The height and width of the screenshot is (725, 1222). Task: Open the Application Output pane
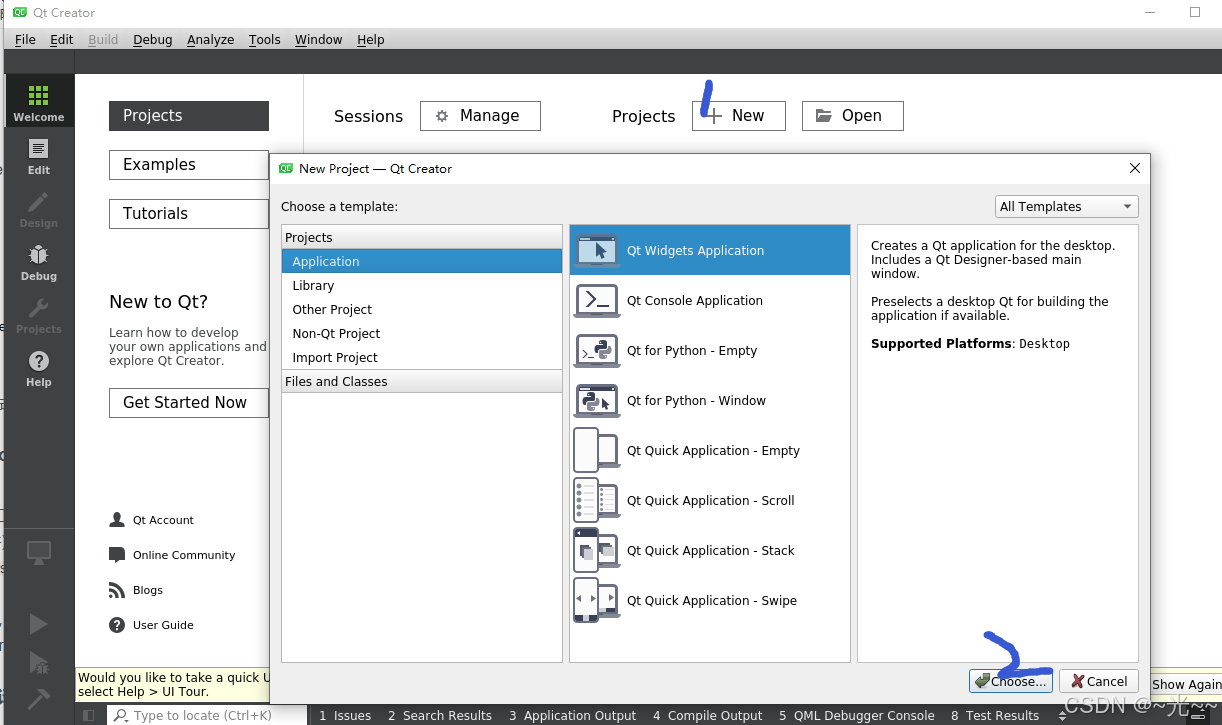(x=572, y=715)
